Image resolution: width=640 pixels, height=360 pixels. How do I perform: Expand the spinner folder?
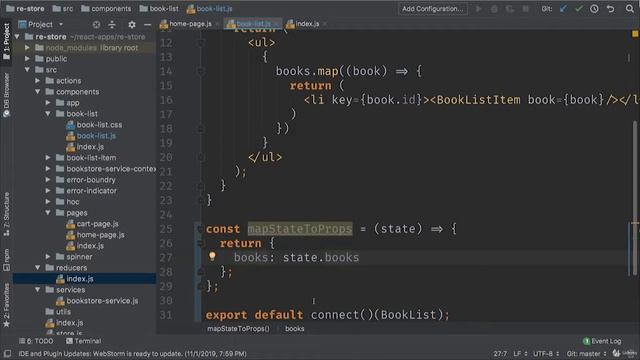click(x=48, y=257)
